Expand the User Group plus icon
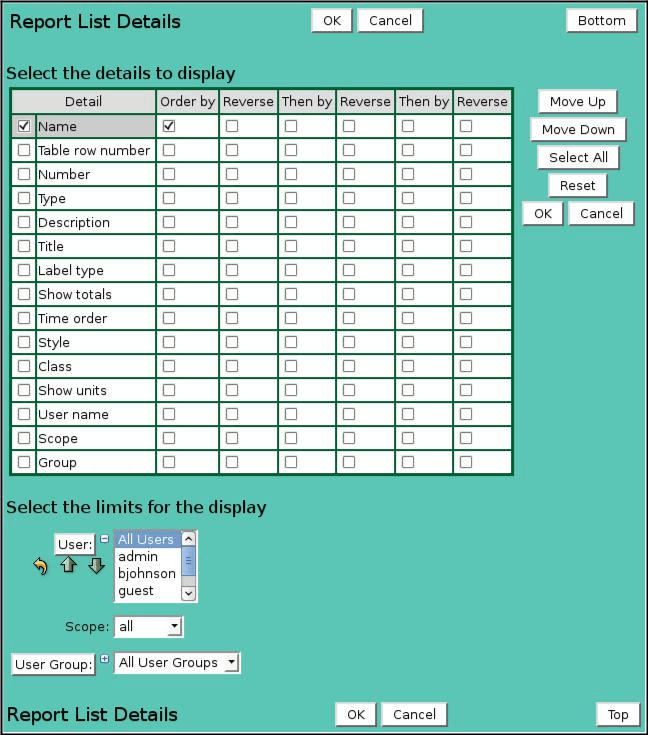Viewport: 648px width, 735px height. coord(105,659)
